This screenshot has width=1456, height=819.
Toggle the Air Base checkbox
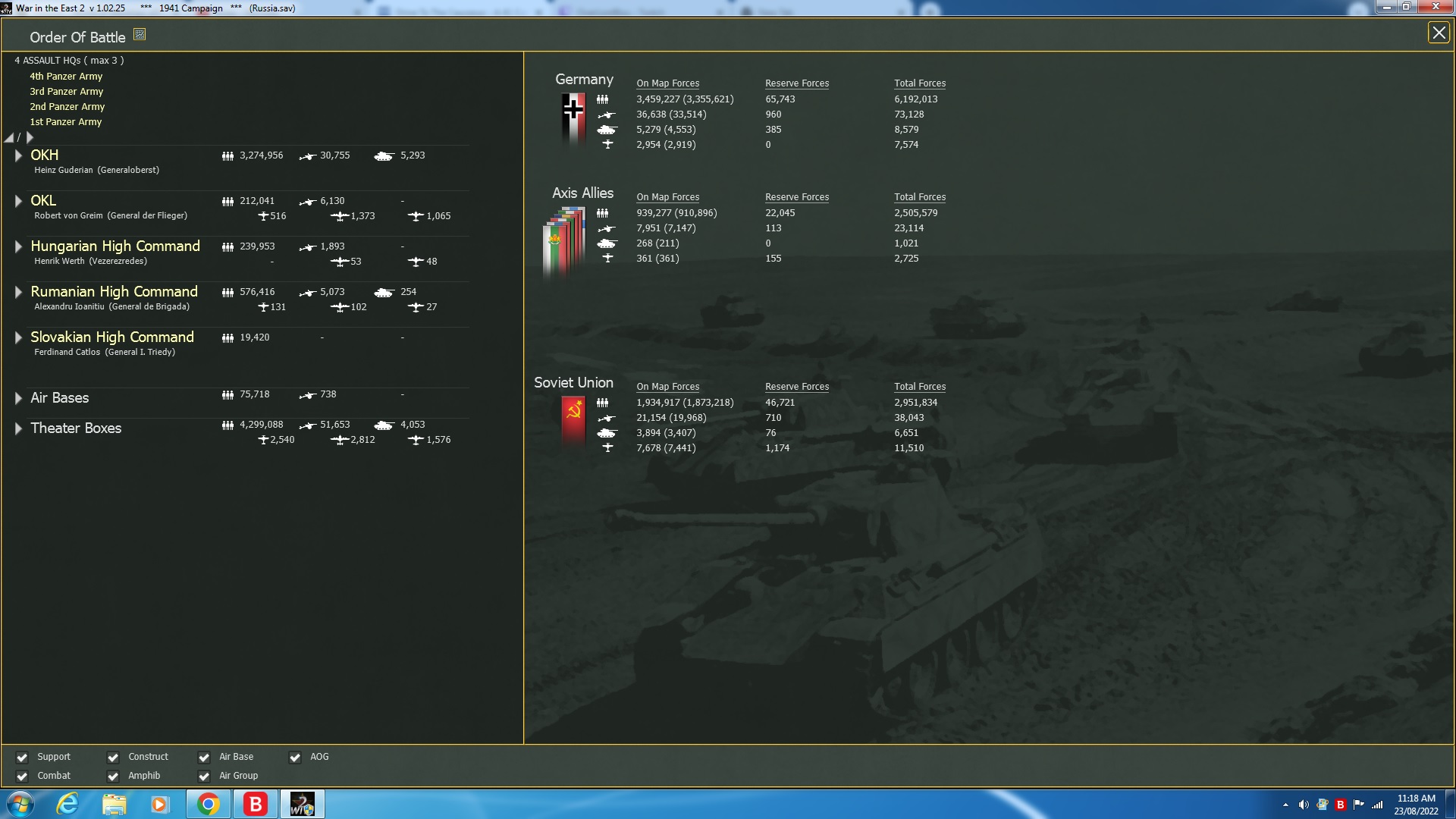[x=204, y=757]
